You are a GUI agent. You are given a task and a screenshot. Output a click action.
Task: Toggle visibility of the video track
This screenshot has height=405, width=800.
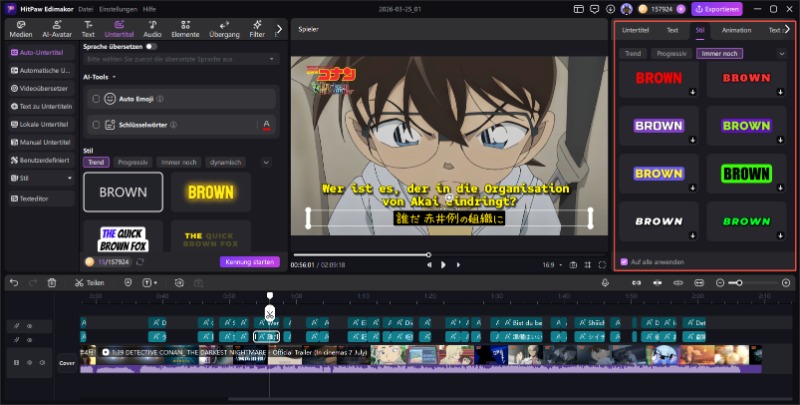30,363
